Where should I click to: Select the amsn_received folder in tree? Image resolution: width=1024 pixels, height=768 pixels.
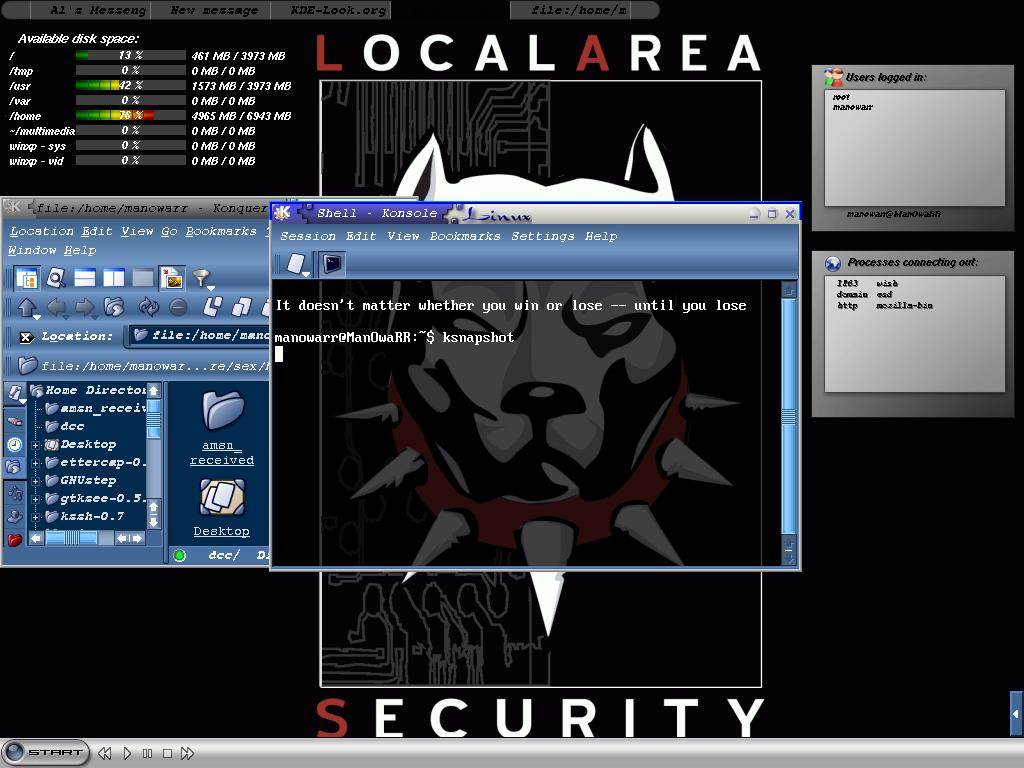point(95,408)
